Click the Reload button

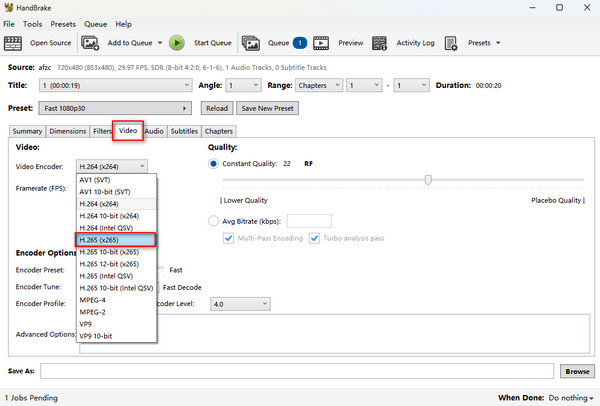pos(217,108)
